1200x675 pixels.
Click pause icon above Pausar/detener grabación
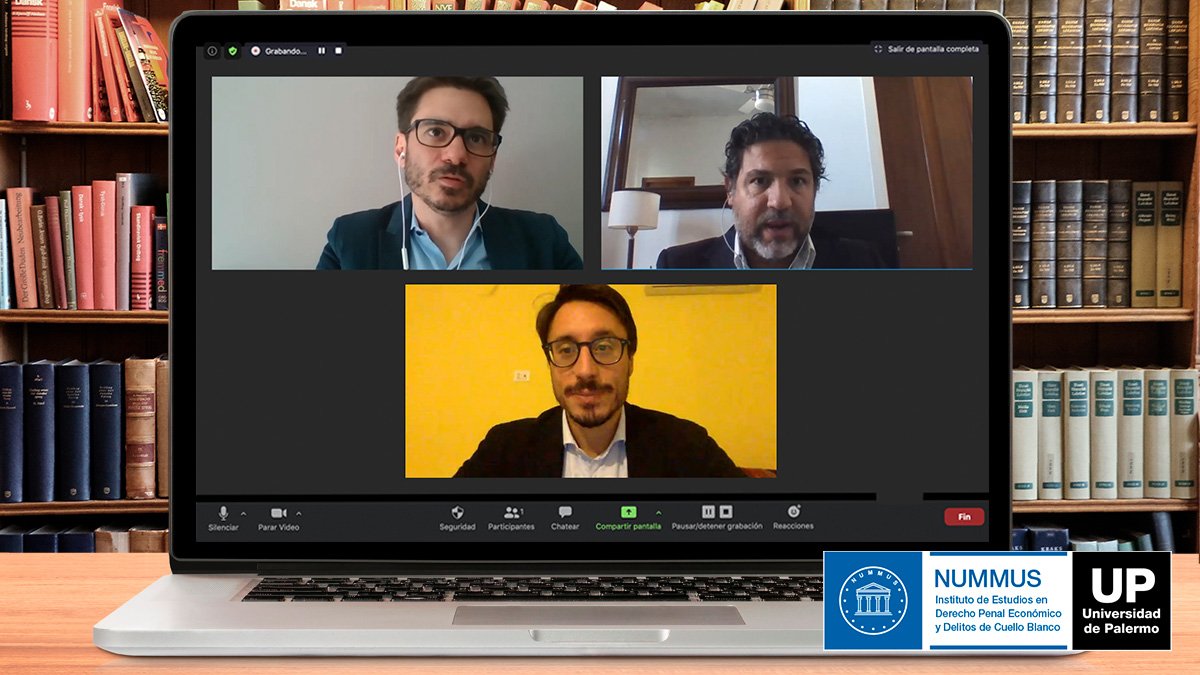click(708, 511)
